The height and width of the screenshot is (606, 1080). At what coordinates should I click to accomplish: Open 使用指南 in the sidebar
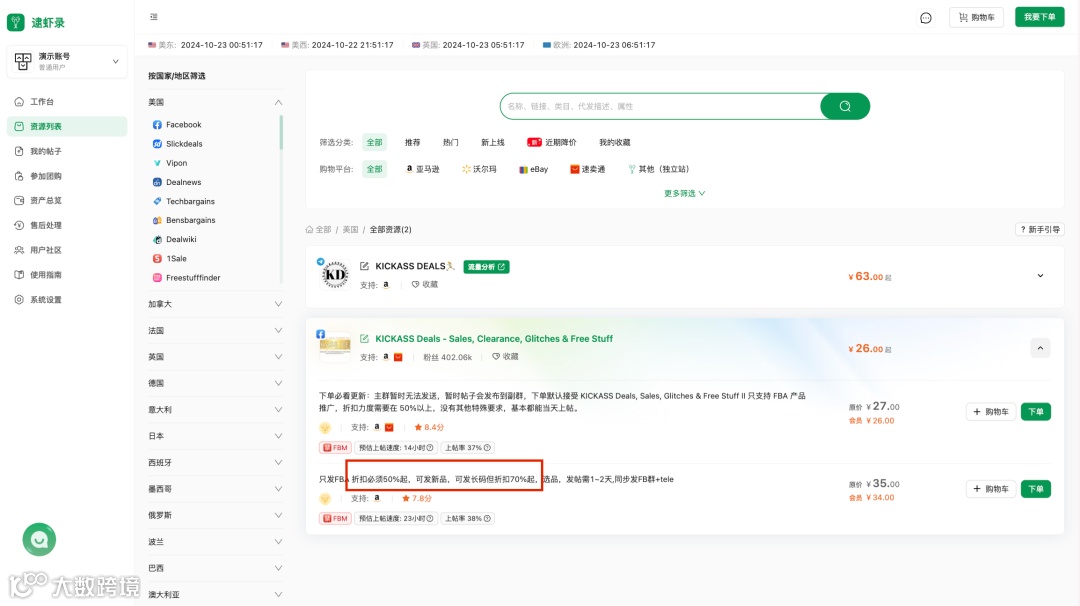pos(67,275)
